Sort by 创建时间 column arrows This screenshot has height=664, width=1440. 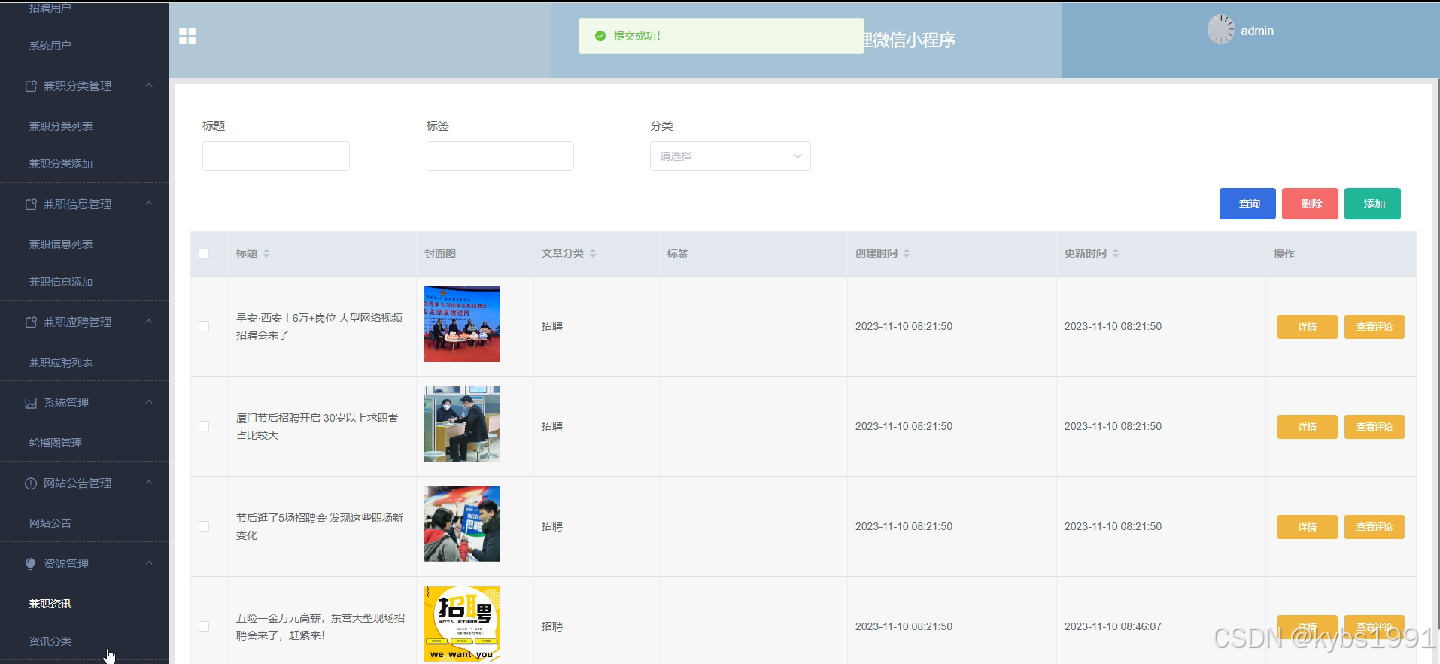[906, 254]
